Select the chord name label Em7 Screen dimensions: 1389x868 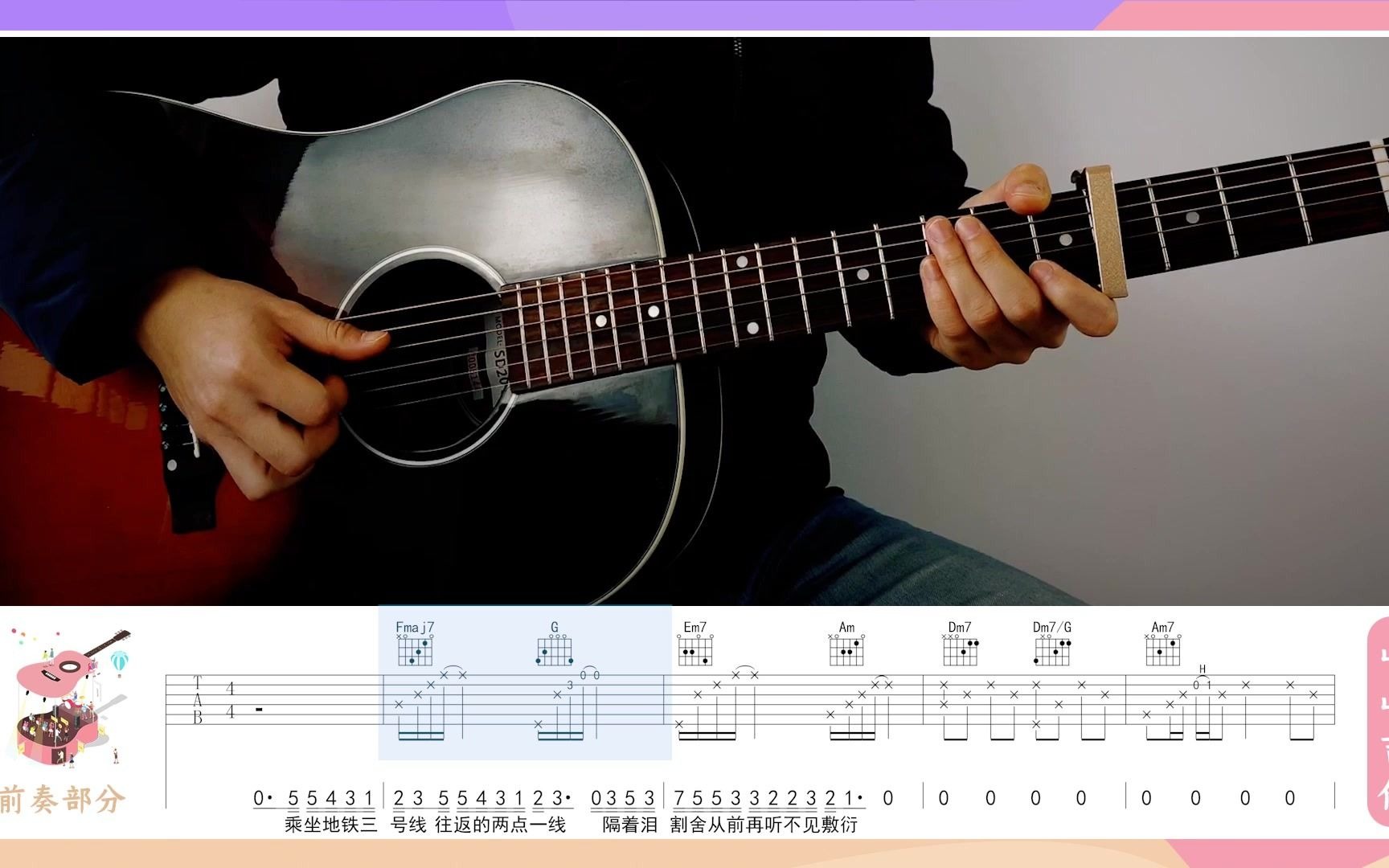click(x=695, y=627)
